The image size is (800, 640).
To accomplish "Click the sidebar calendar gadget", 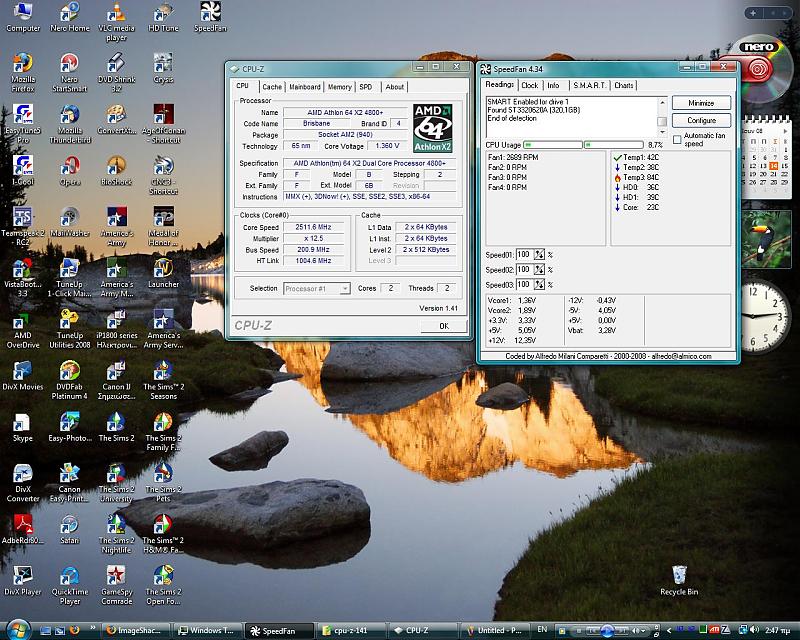I will click(766, 157).
